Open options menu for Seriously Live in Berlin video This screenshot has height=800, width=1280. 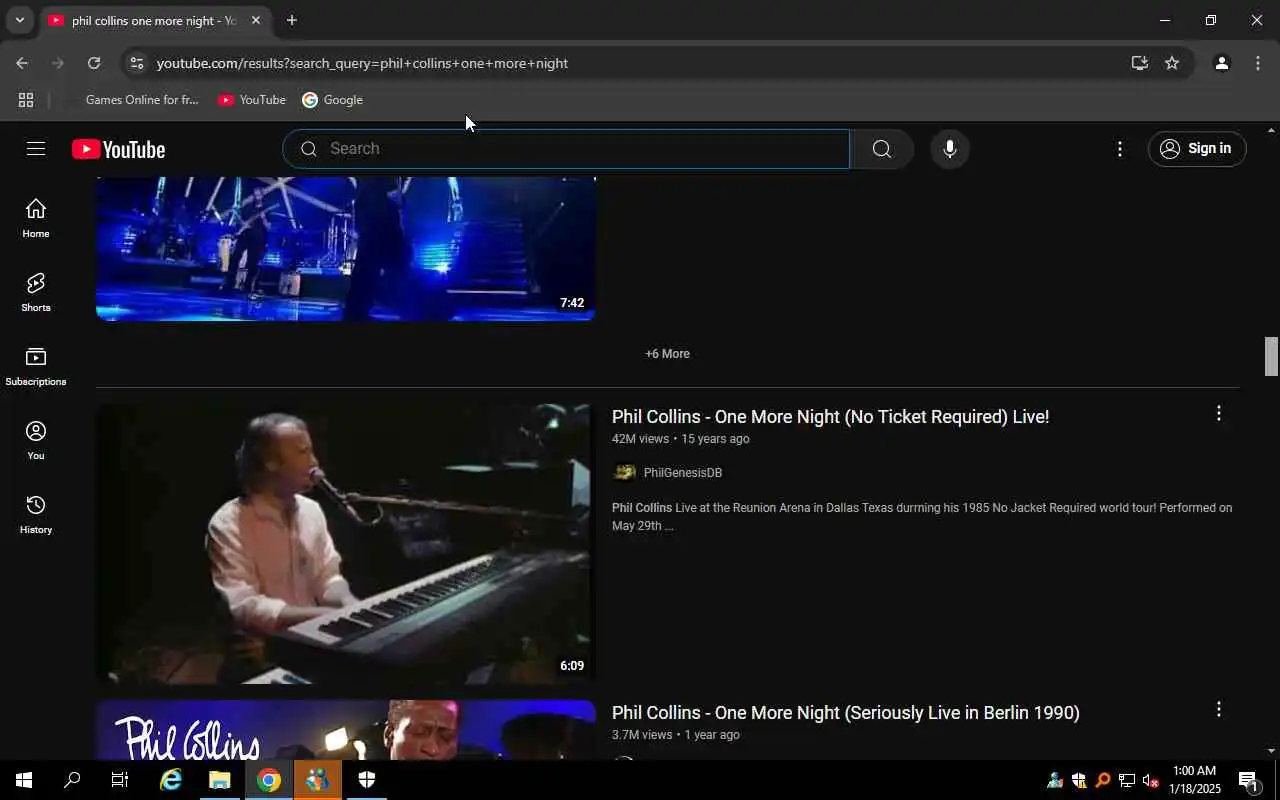click(1218, 709)
